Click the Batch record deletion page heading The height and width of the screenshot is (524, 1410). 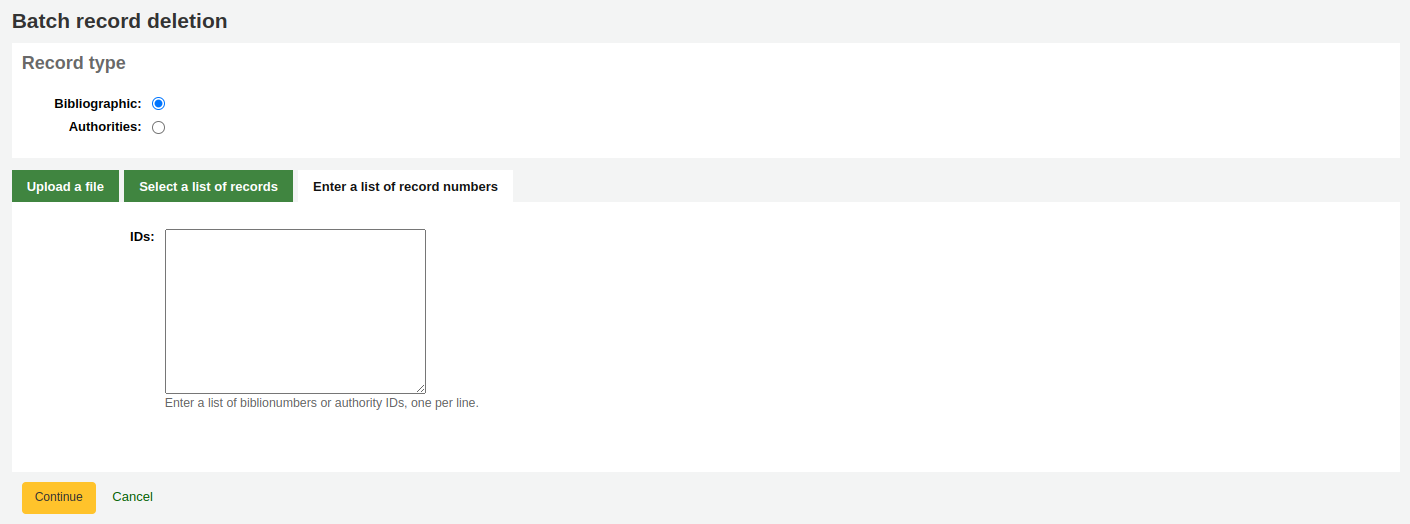(120, 21)
